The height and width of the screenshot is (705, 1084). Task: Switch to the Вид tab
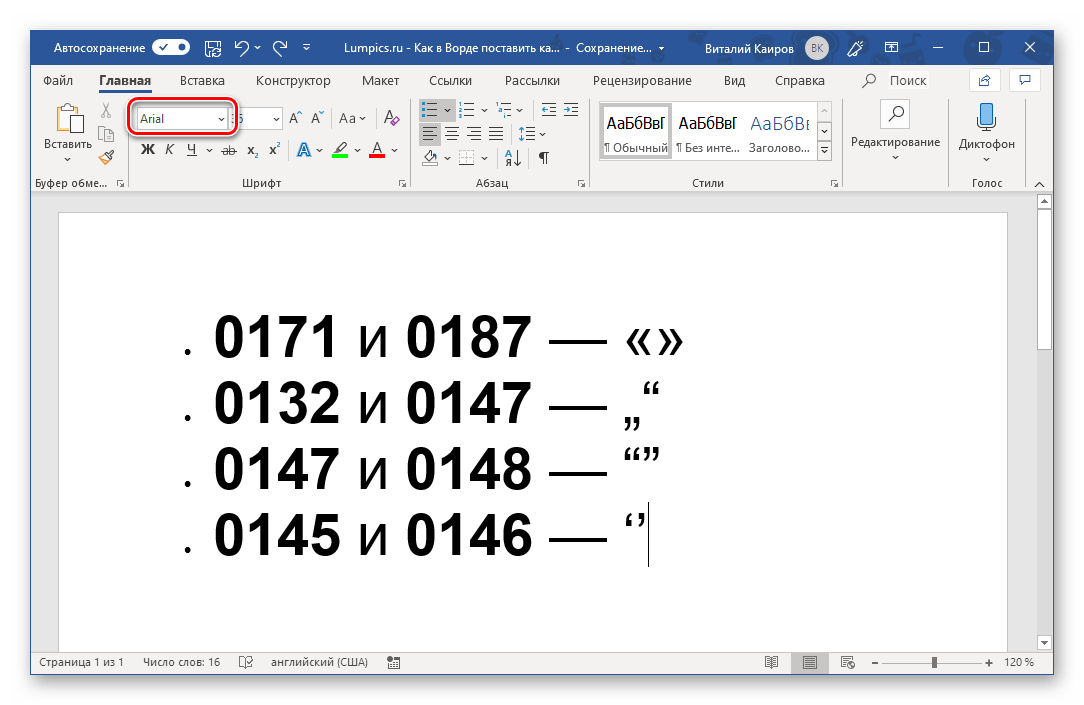(734, 80)
